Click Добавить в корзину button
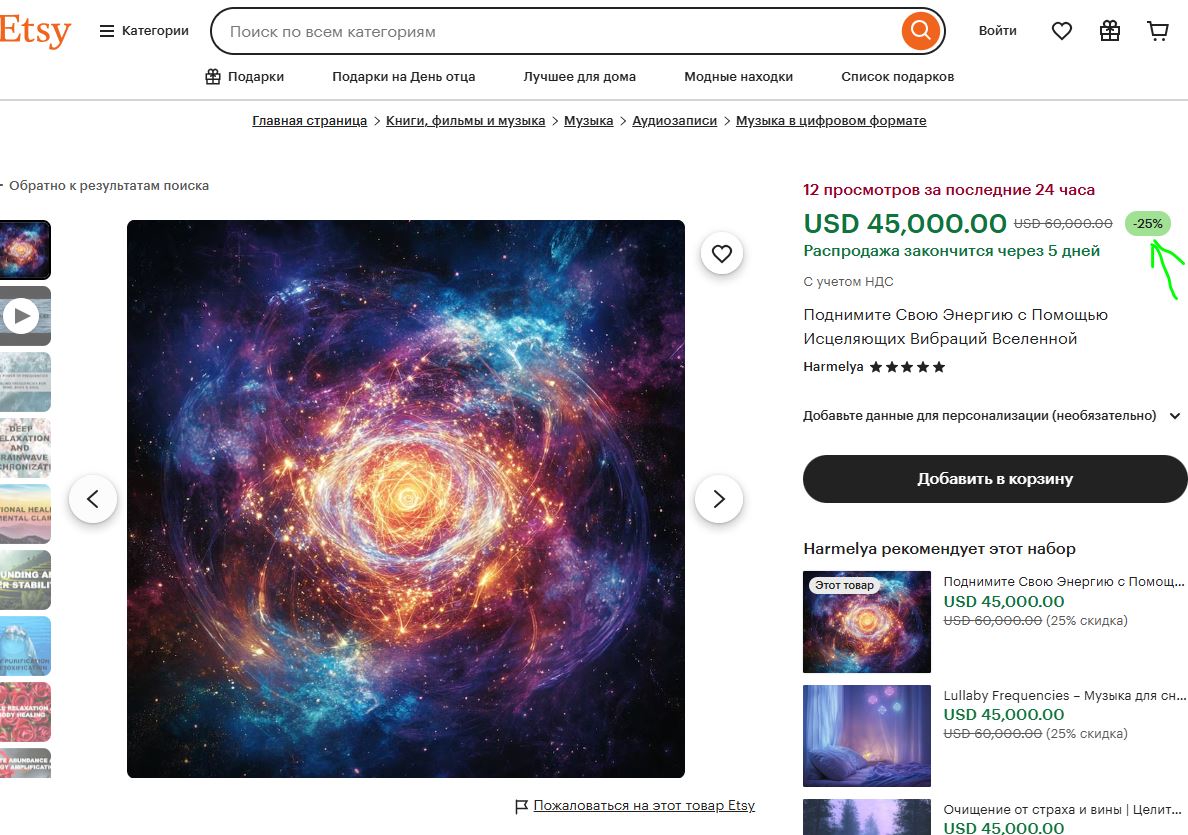Image resolution: width=1188 pixels, height=835 pixels. click(995, 479)
